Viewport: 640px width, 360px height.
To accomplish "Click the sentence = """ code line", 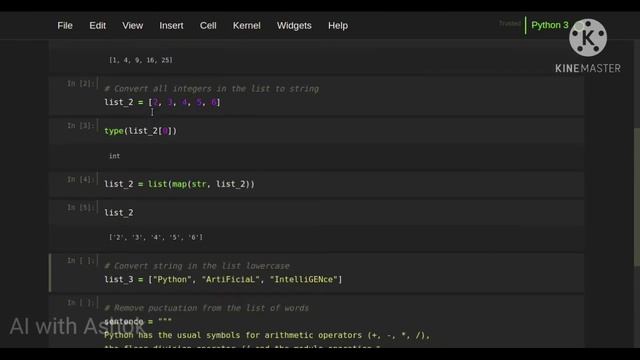I will tap(138, 321).
